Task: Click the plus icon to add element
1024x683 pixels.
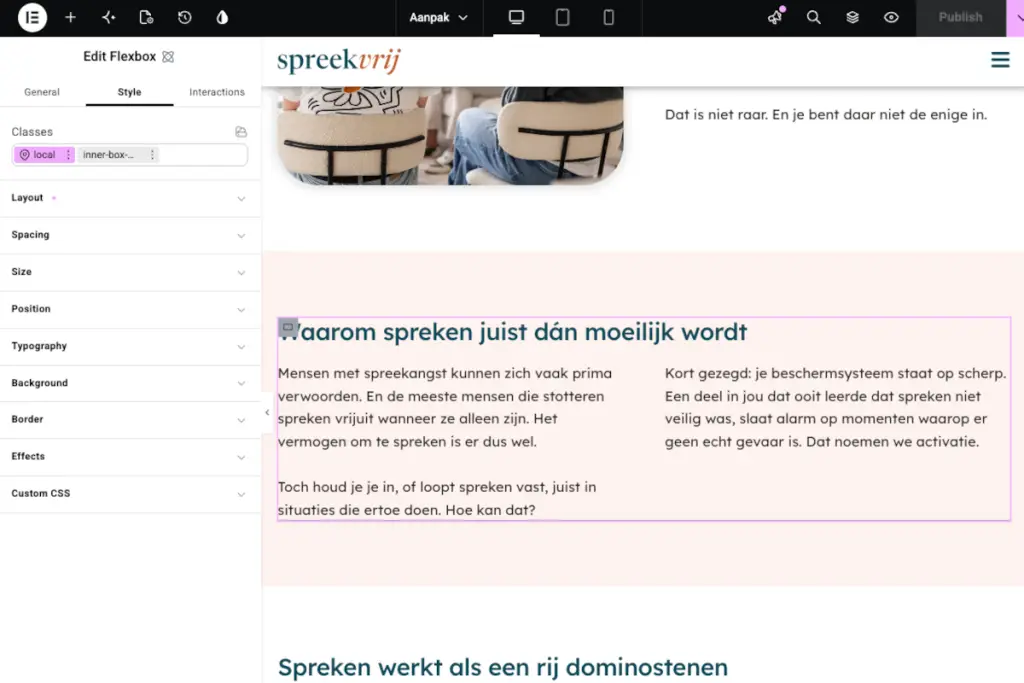Action: 71,18
